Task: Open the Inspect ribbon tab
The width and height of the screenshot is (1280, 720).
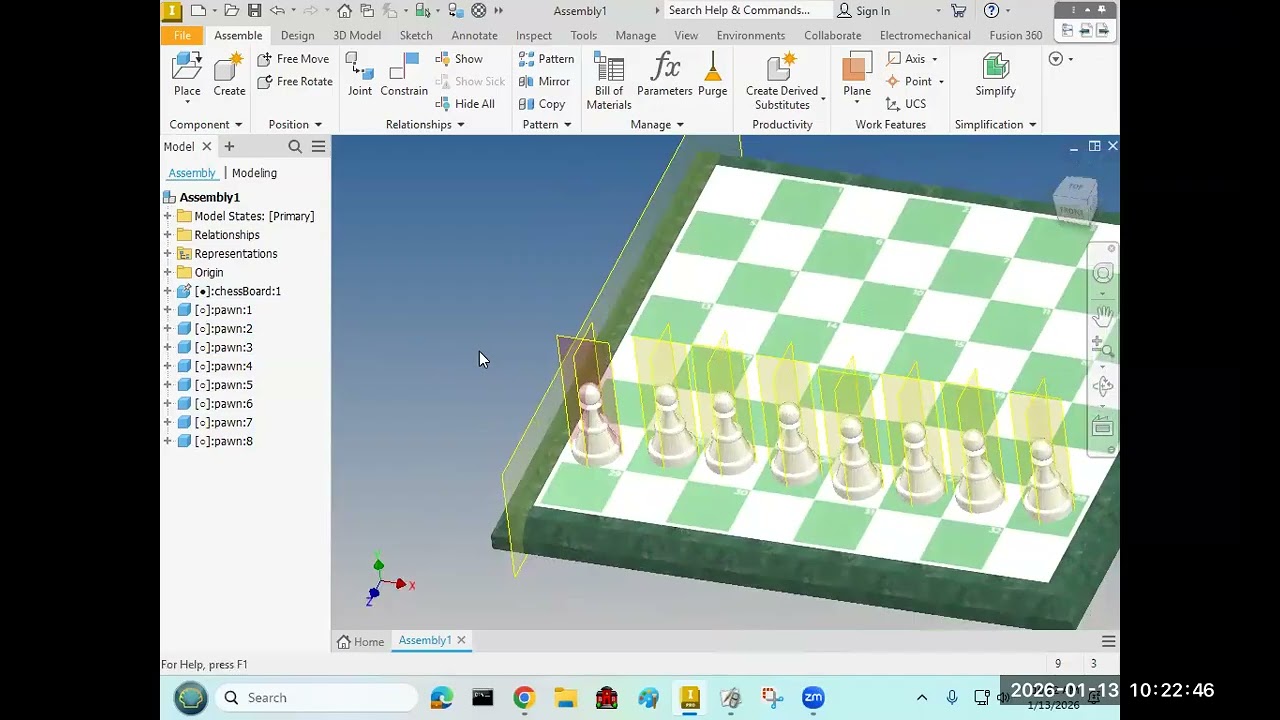Action: (534, 35)
